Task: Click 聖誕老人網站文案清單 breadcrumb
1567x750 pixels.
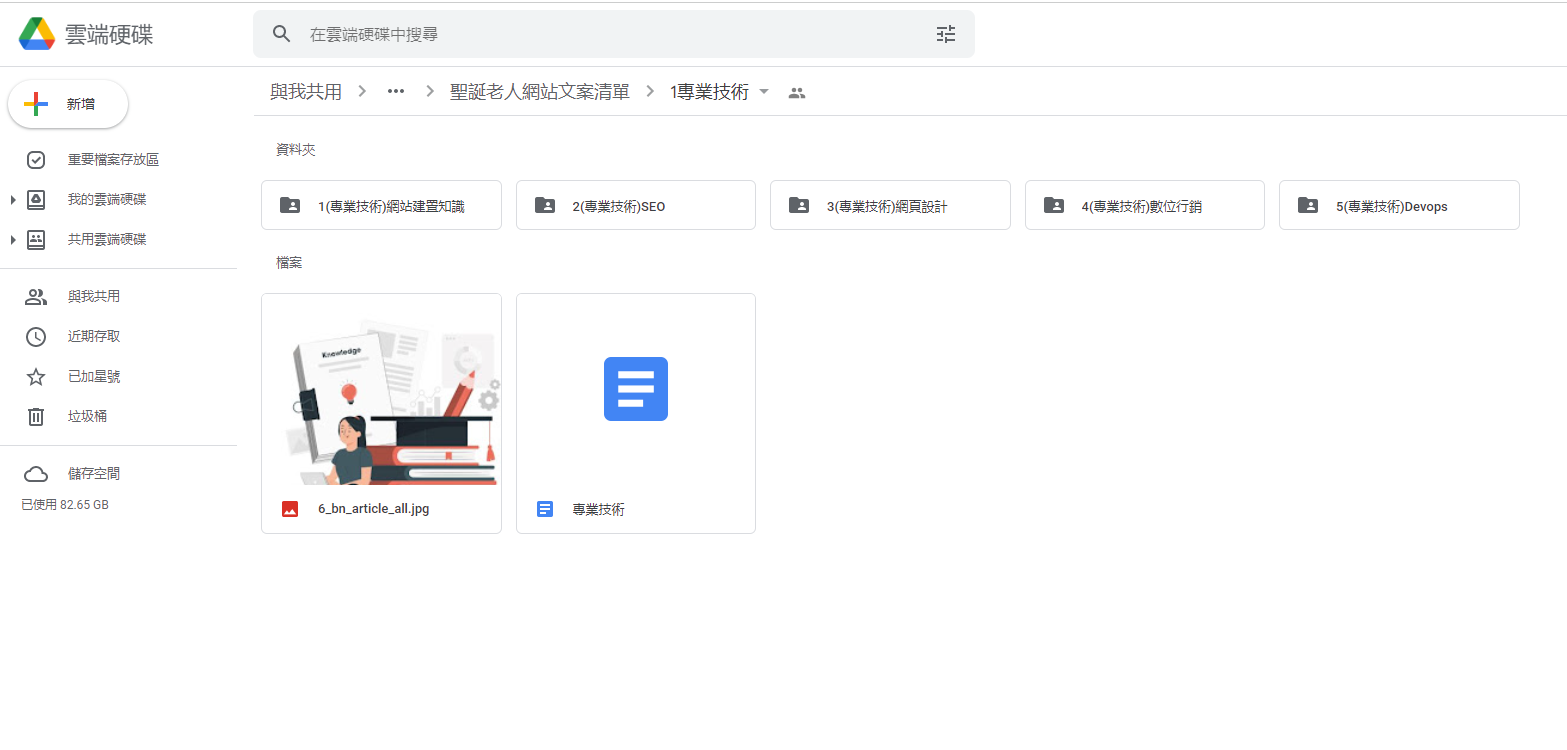Action: 540,92
